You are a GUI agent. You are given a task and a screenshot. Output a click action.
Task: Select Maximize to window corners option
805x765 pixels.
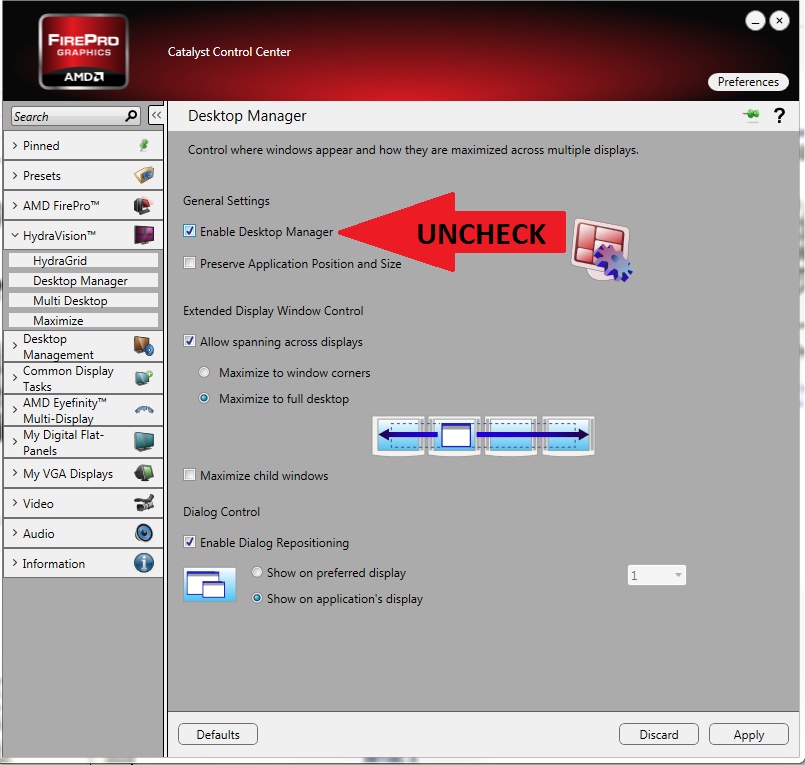204,372
